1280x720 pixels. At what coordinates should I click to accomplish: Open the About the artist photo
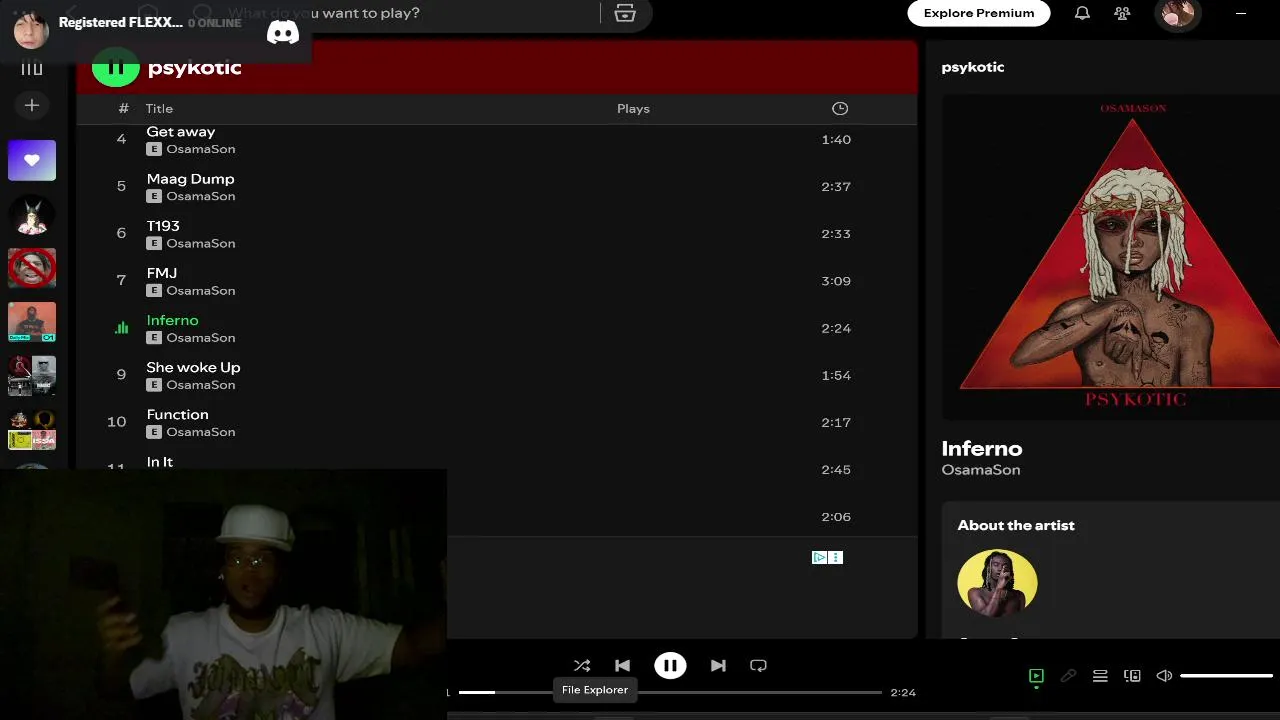[x=997, y=583]
